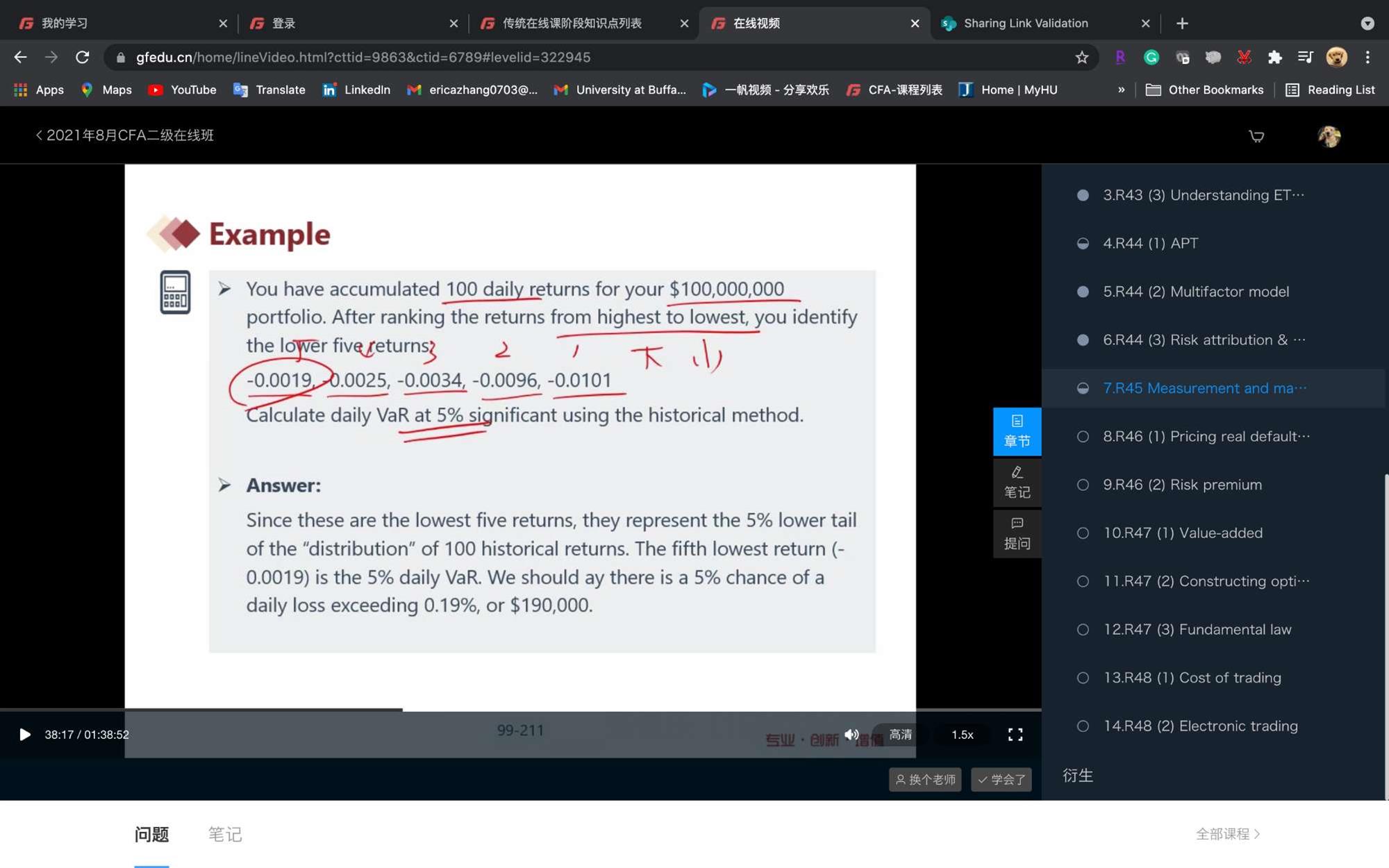1389x868 pixels.
Task: Enter fullscreen mode for the video
Action: 1015,735
